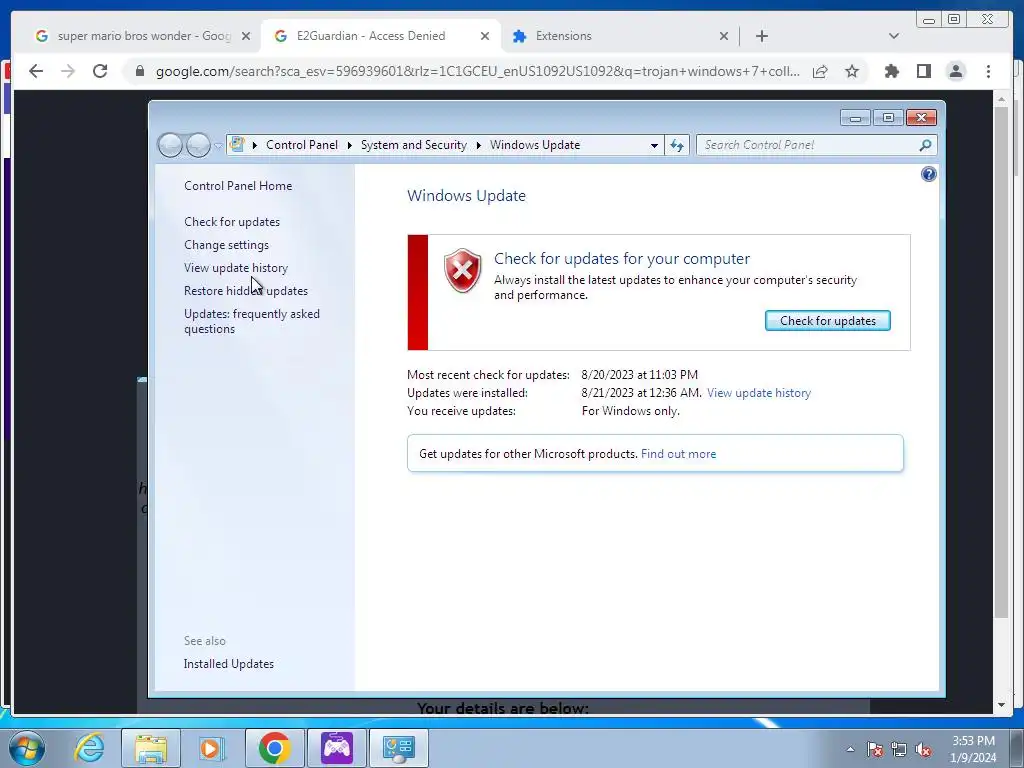
Task: Open Chrome three-dot menu
Action: 988,71
